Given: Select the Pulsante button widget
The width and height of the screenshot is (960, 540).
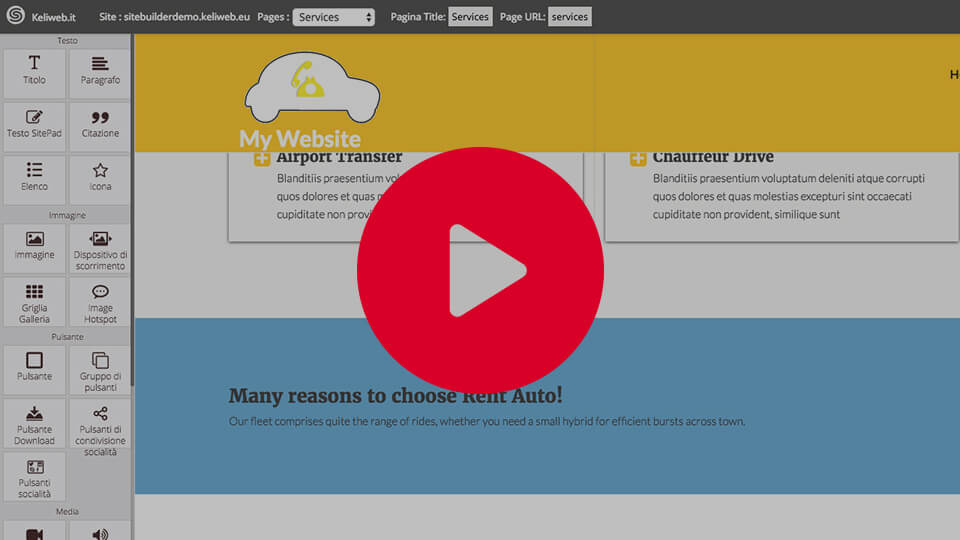Looking at the screenshot, I should pos(34,367).
